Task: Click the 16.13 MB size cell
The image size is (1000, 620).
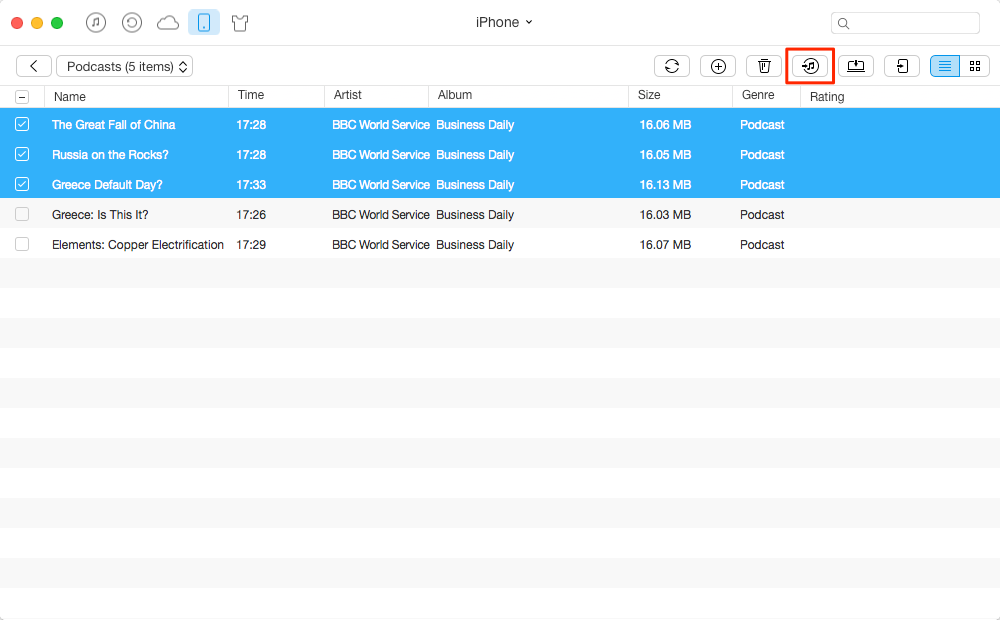Action: 665,185
